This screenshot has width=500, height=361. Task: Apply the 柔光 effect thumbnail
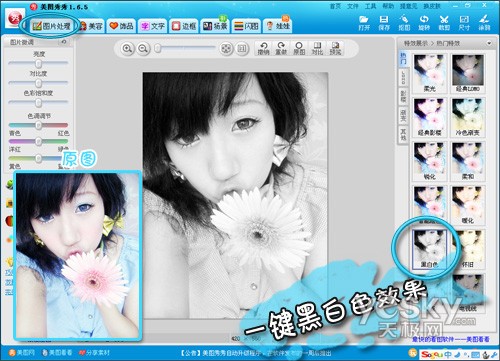pyautogui.click(x=429, y=73)
